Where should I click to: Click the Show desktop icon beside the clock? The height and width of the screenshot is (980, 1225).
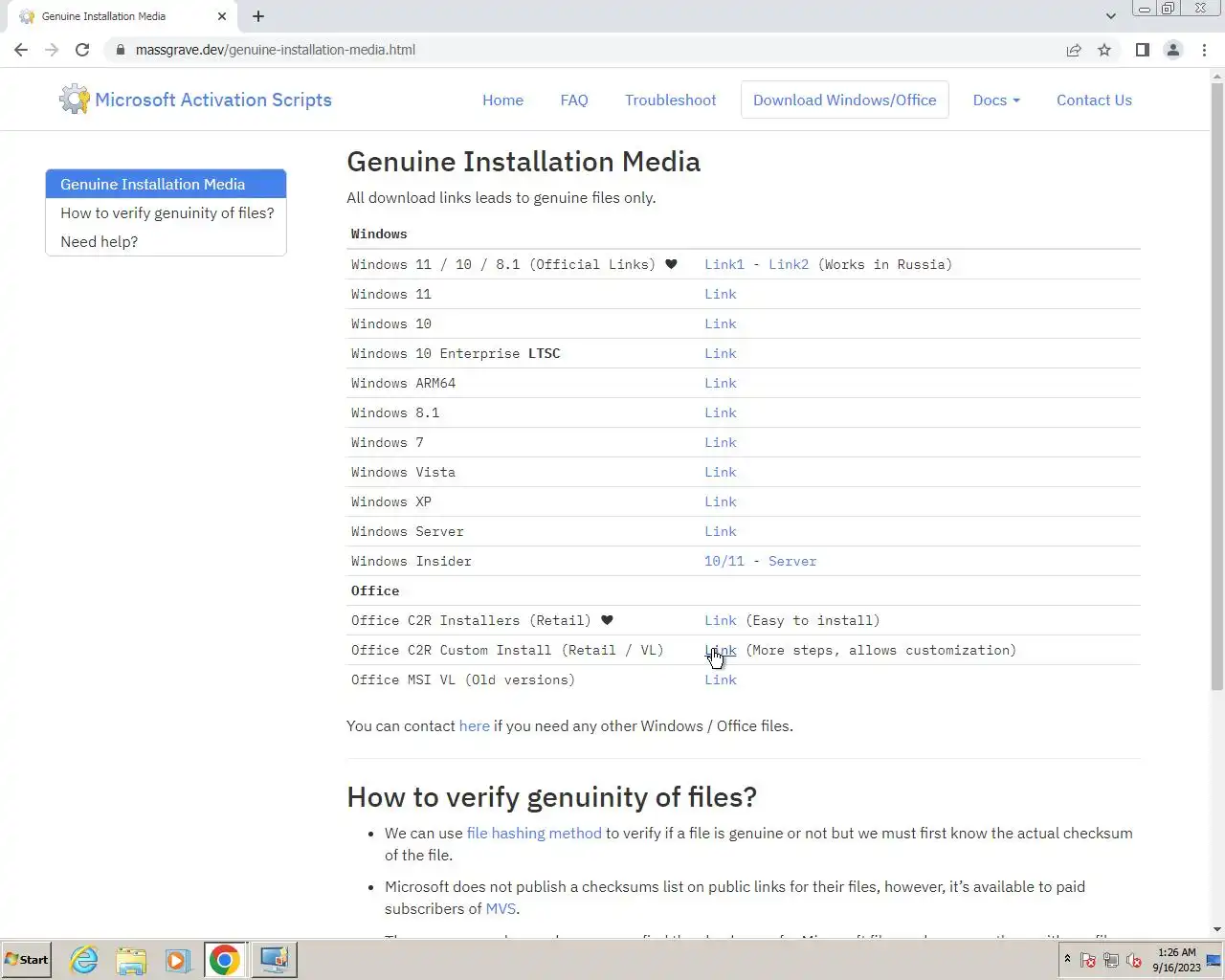[x=1214, y=960]
